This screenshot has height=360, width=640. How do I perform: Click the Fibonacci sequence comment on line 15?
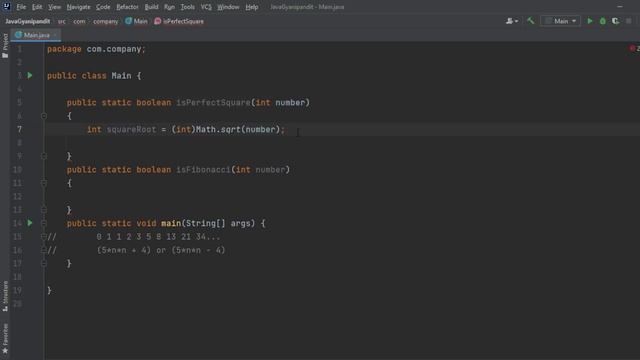pos(158,237)
